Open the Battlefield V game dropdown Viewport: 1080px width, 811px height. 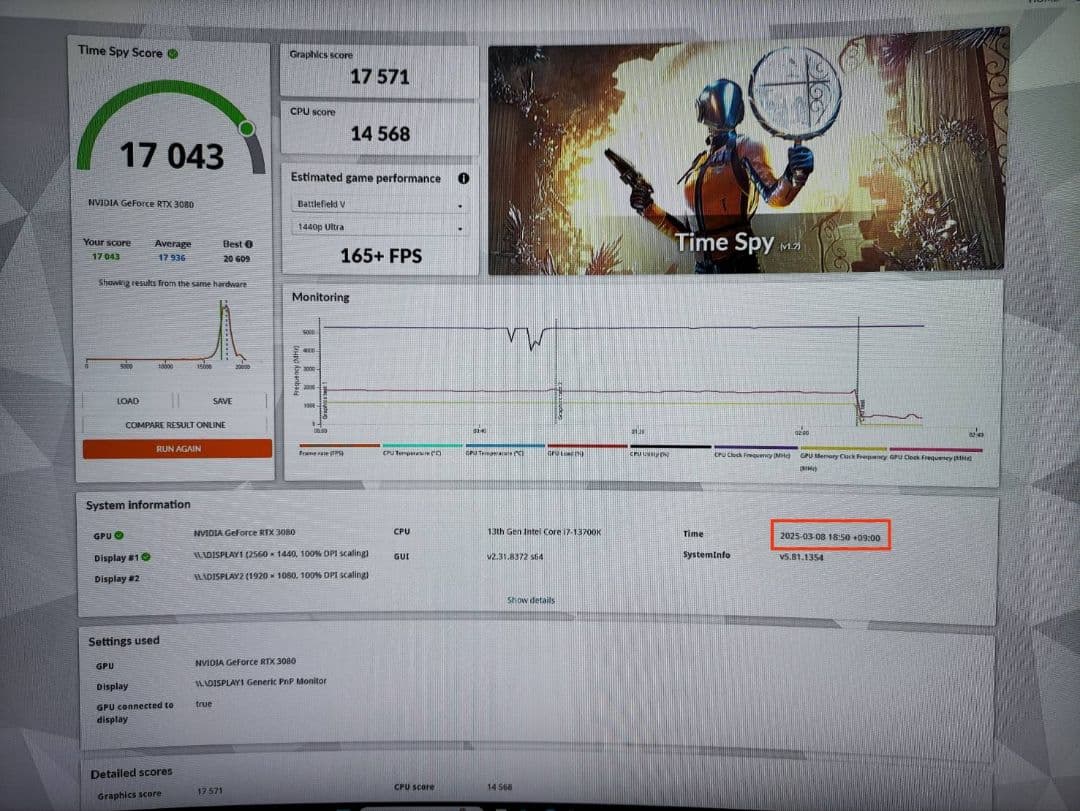click(378, 204)
